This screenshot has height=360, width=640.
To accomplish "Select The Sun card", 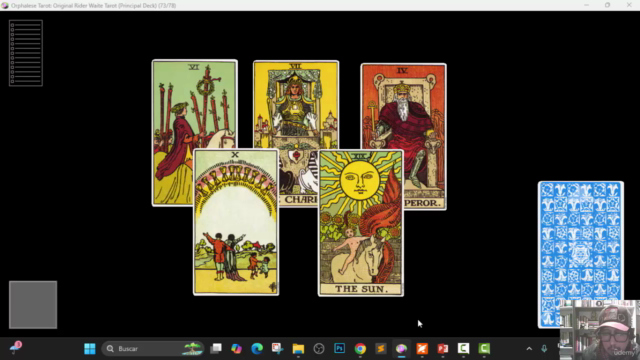I will pyautogui.click(x=361, y=223).
